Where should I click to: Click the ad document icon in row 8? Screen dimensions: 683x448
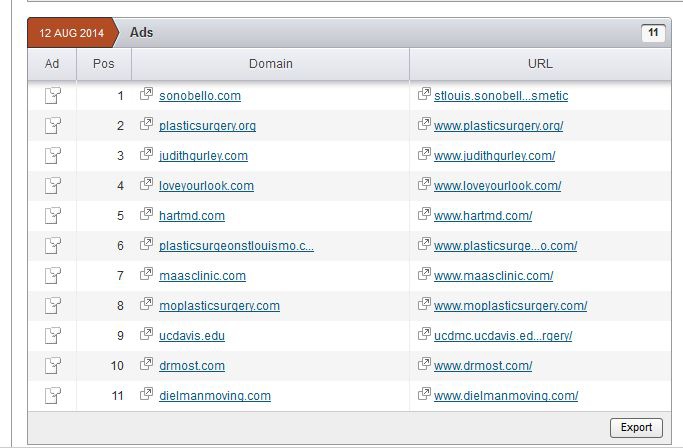tap(52, 306)
